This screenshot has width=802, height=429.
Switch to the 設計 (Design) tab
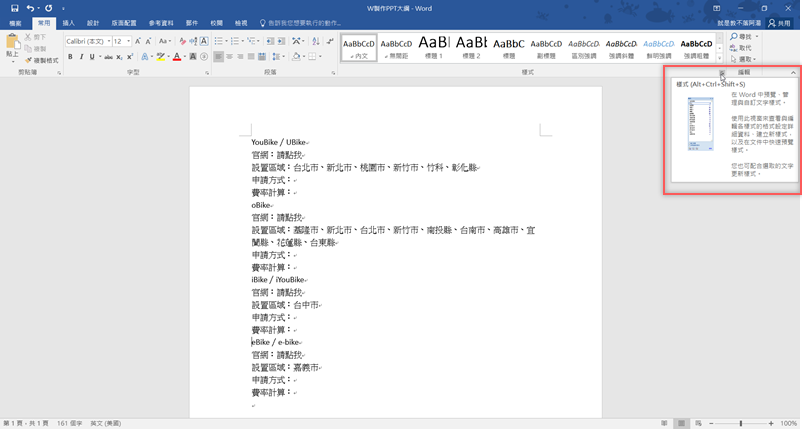93,23
